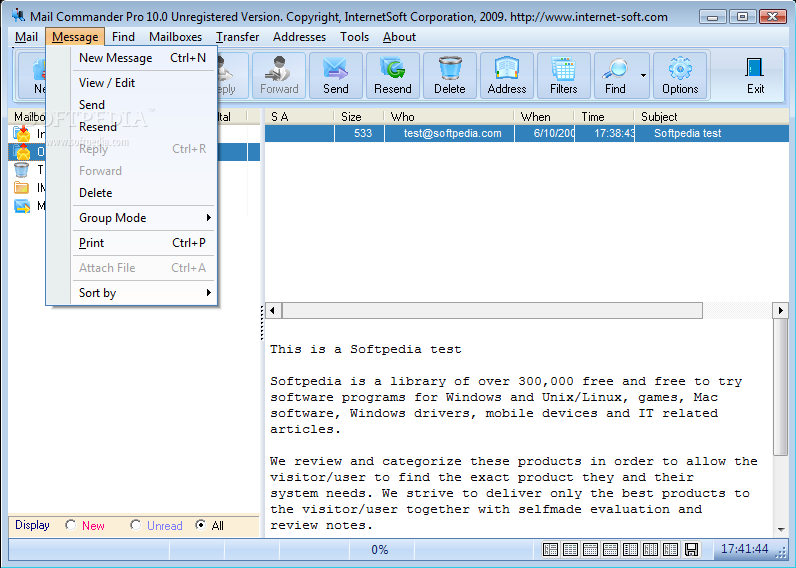
Task: Click the fourth window layout icon in status bar
Action: [x=610, y=549]
